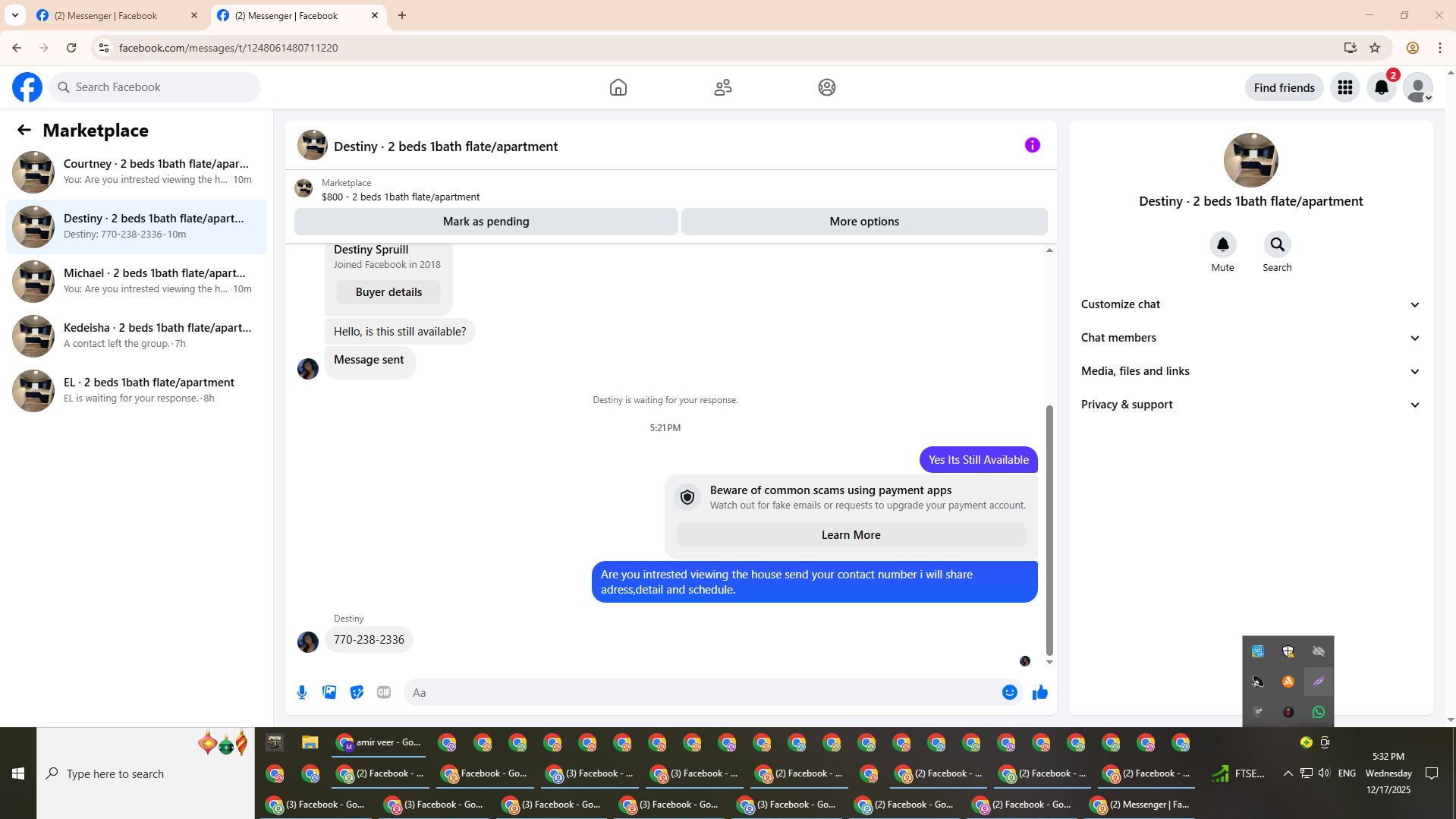Open the large Destiny profile picture in the sidebar

click(x=1250, y=160)
